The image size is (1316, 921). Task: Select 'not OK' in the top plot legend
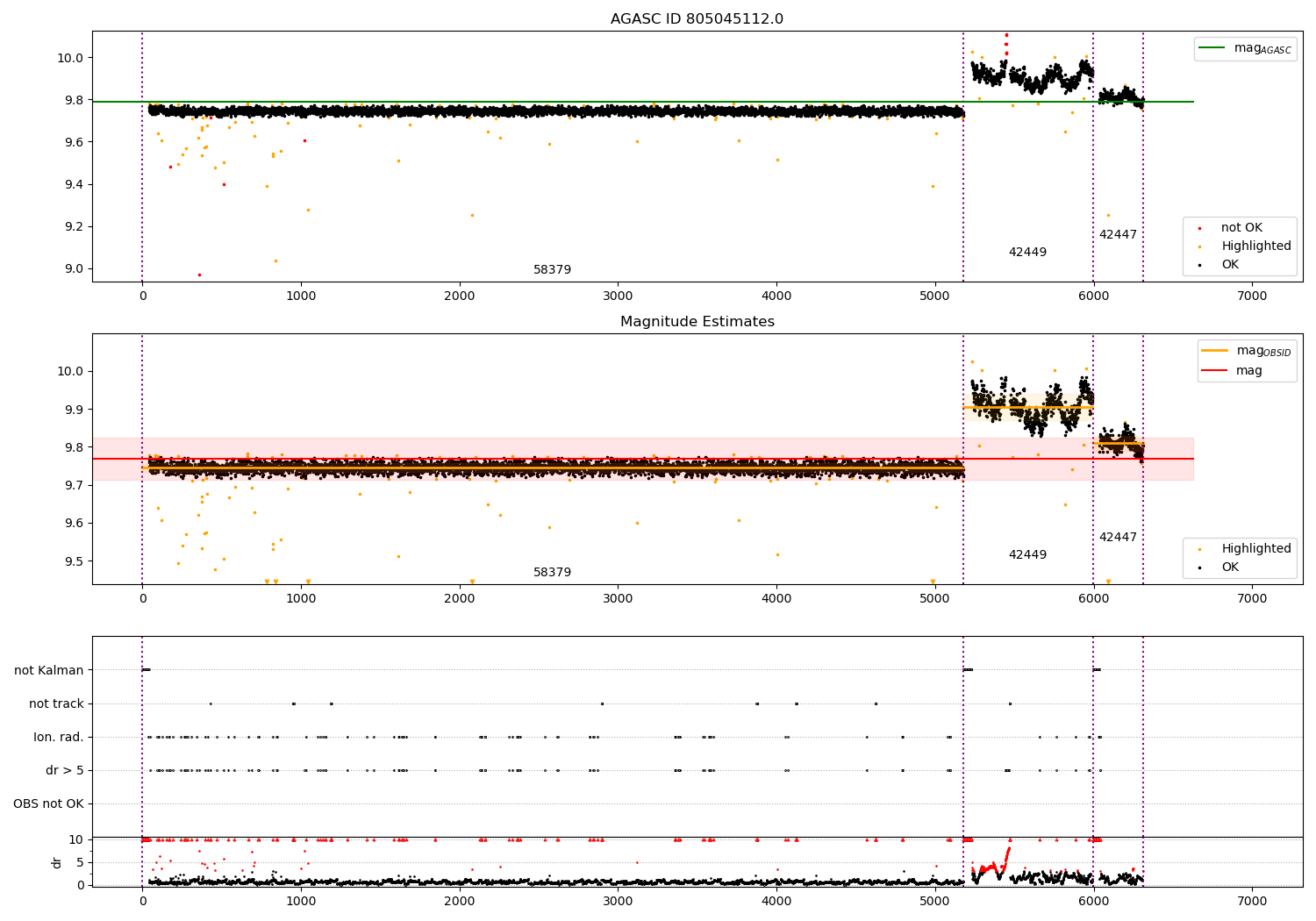tap(1241, 228)
